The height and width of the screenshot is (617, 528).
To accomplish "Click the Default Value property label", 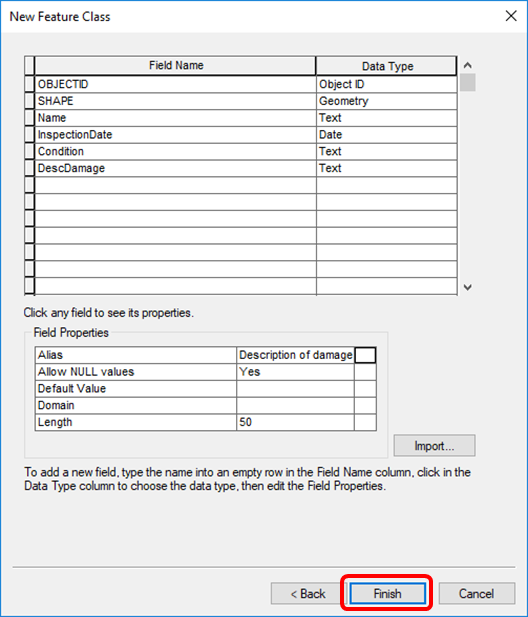I will pyautogui.click(x=136, y=389).
